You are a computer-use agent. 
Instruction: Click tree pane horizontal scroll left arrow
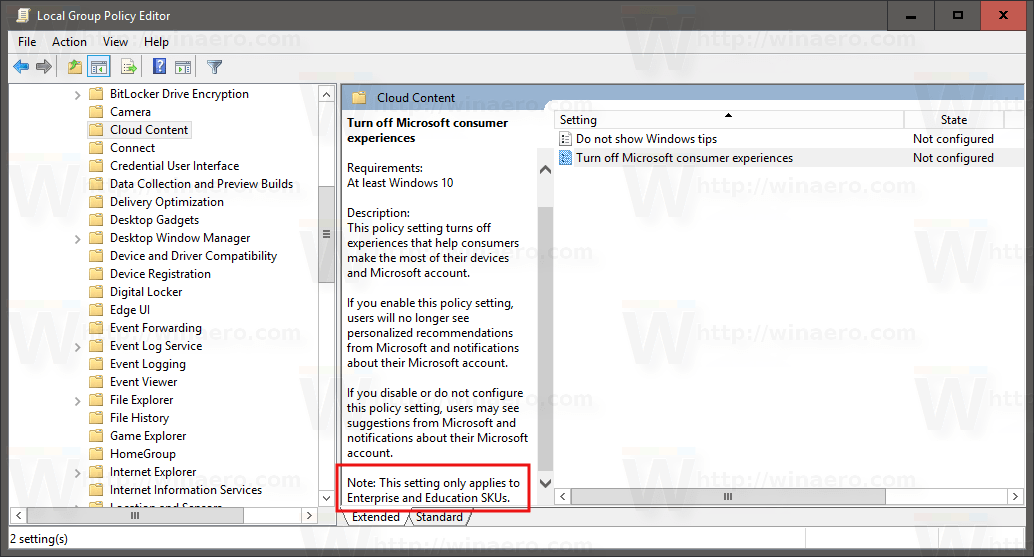(18, 515)
